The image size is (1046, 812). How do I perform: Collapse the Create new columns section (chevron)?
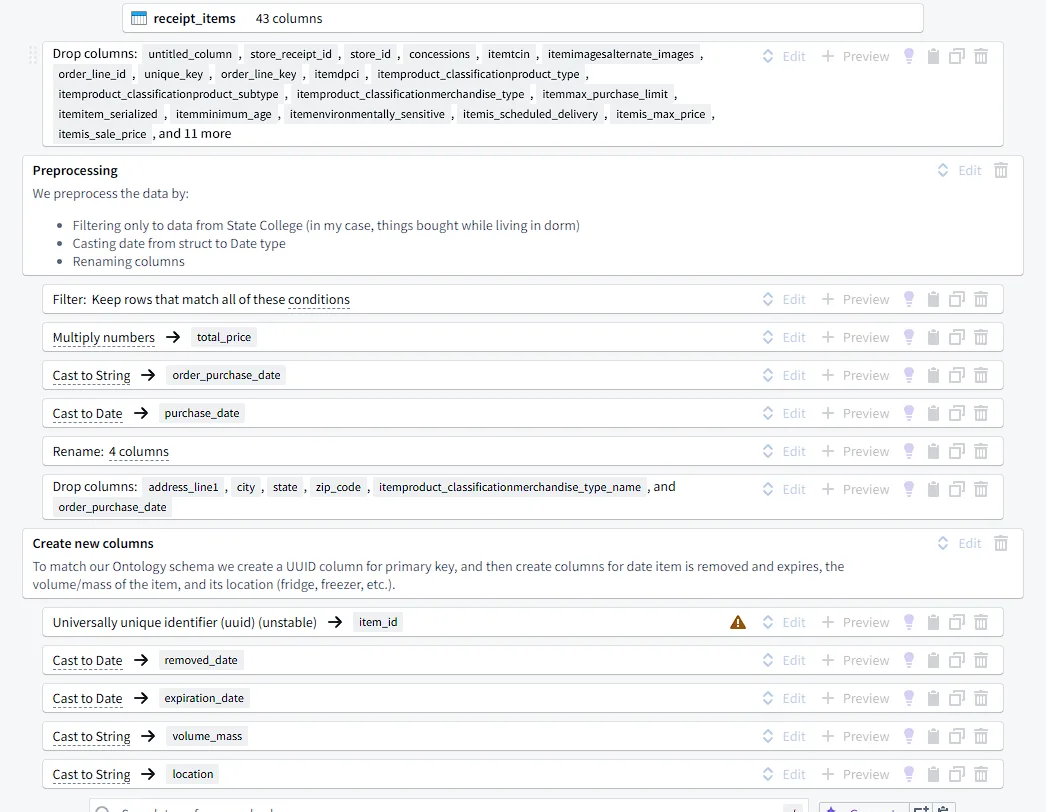(943, 543)
